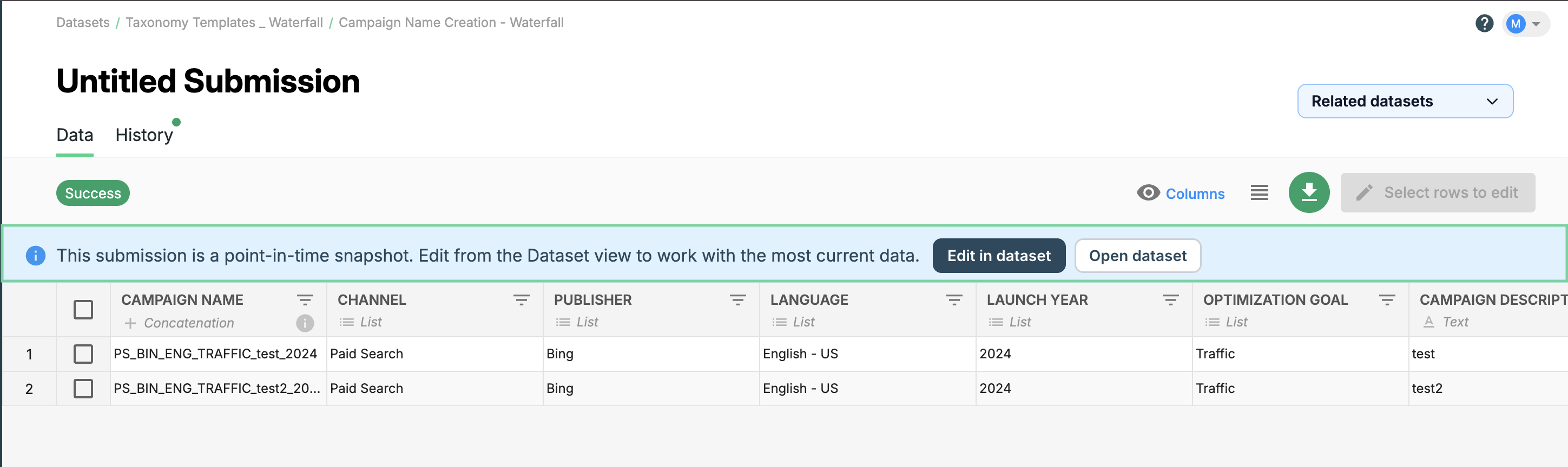
Task: Click Traffic cell in row 2
Action: point(1300,389)
